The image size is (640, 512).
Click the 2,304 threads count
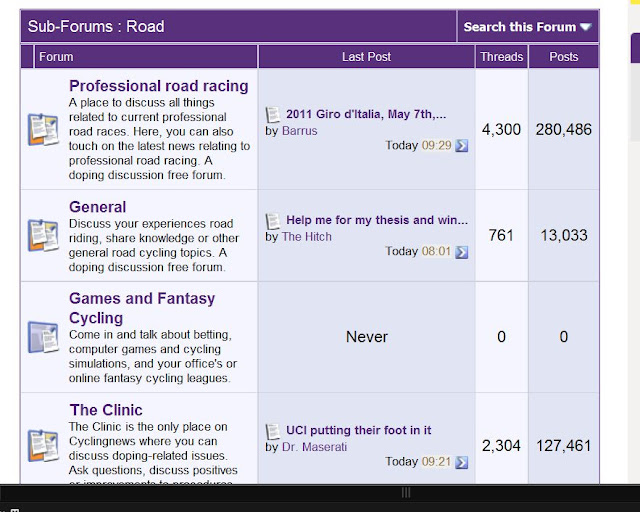pos(501,445)
